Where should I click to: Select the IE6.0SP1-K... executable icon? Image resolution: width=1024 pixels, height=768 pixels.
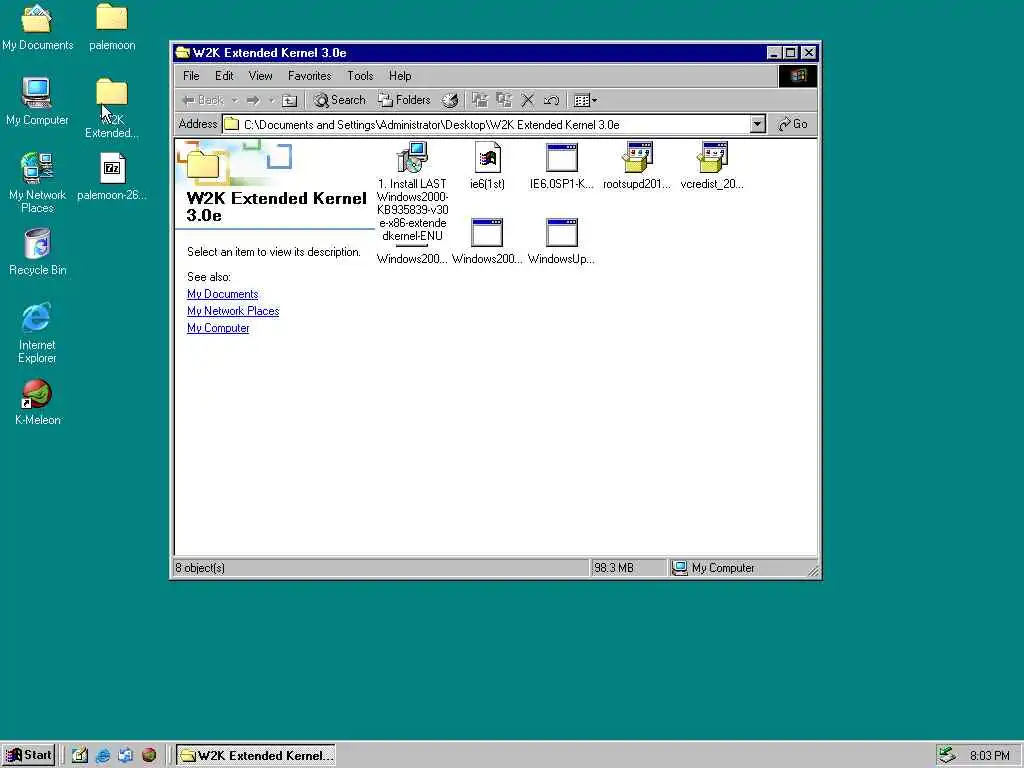click(x=562, y=157)
